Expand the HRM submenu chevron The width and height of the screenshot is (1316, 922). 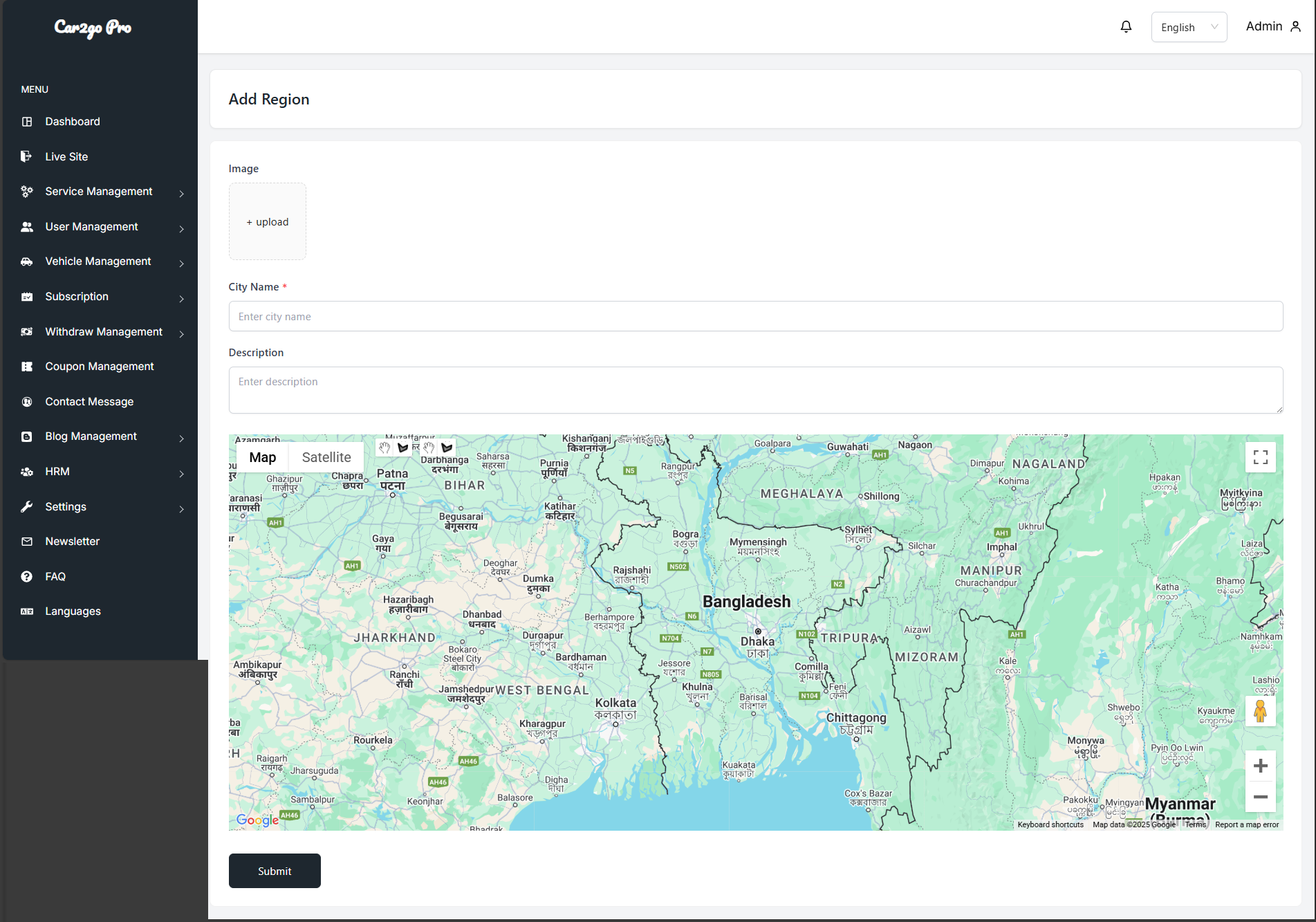(x=182, y=474)
